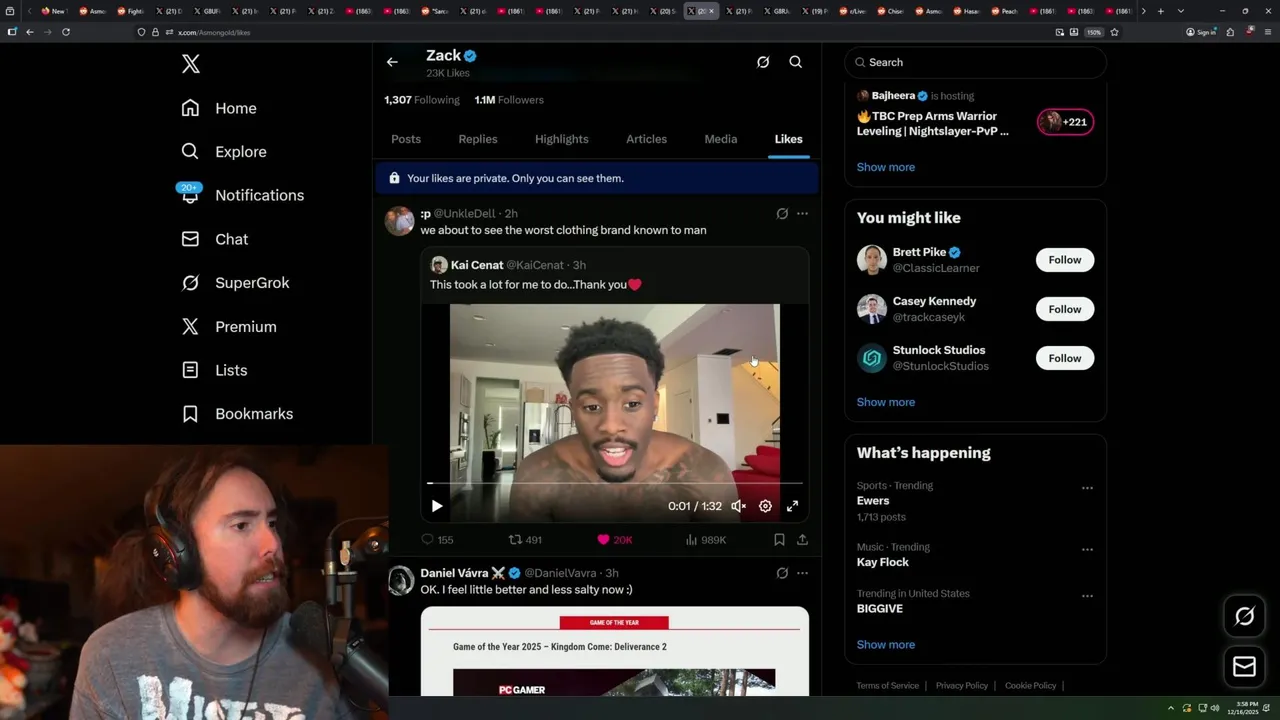Show more under You might like
Screen dimensions: 1280x720
[886, 402]
